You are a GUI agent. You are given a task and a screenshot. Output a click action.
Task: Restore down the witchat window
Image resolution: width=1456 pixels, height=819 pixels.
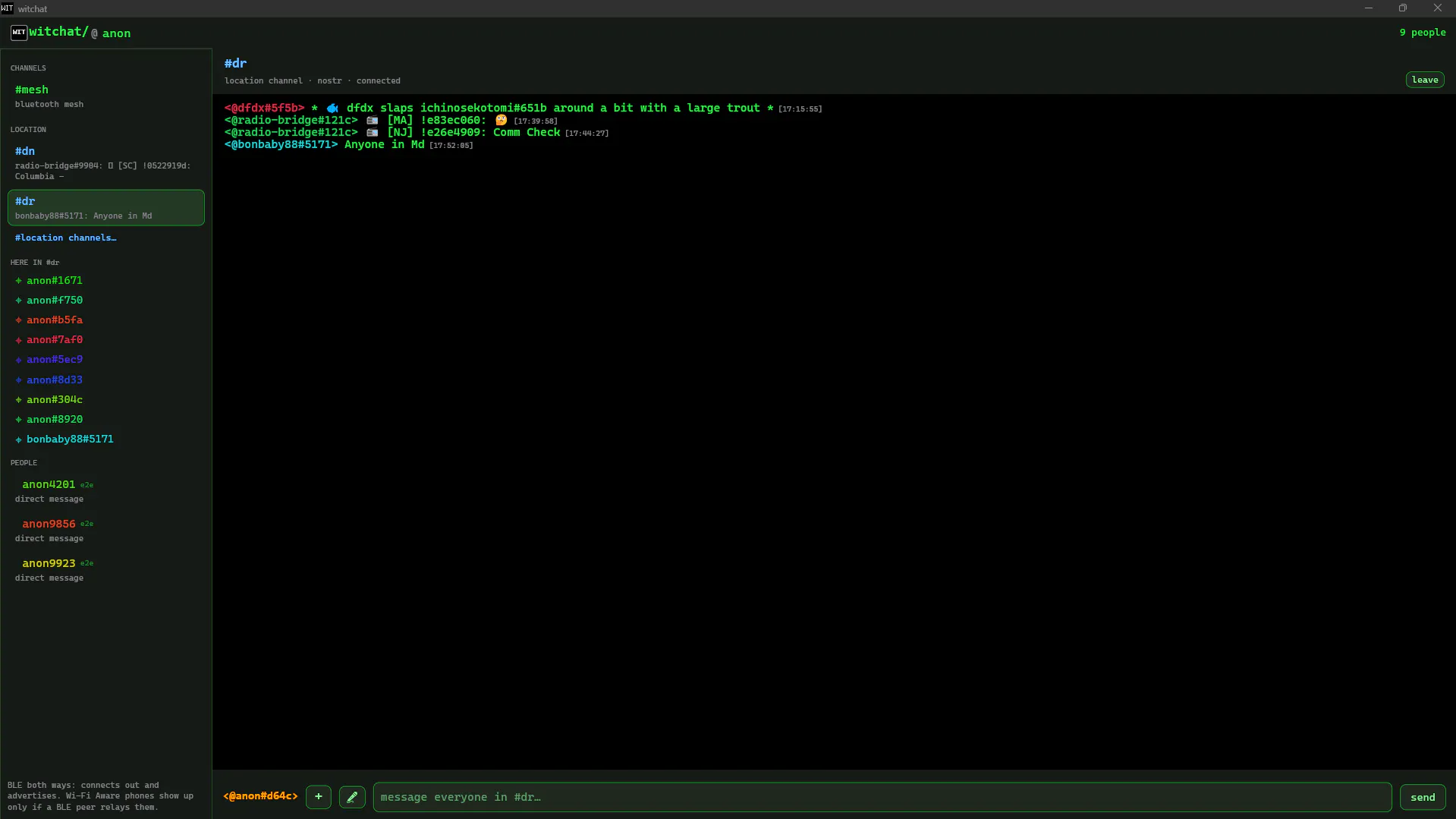tap(1402, 8)
